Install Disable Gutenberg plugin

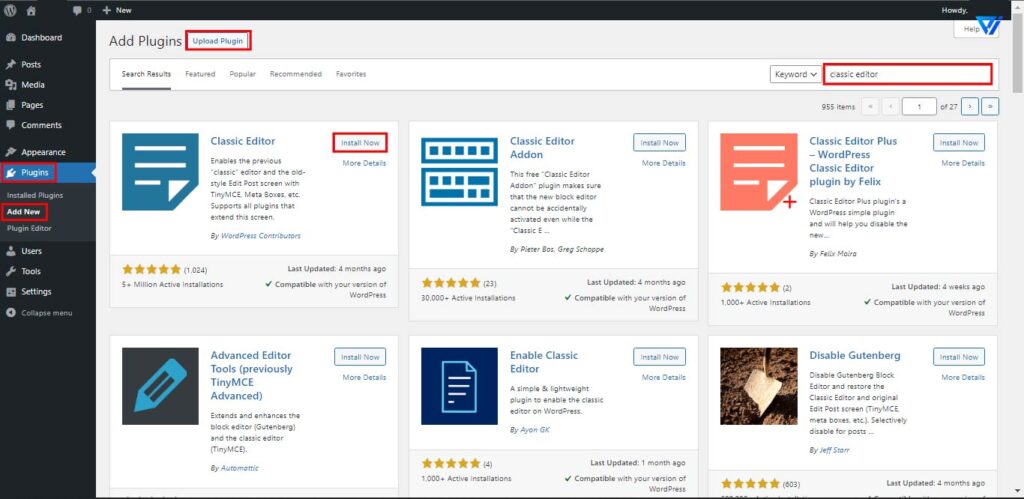[x=959, y=357]
